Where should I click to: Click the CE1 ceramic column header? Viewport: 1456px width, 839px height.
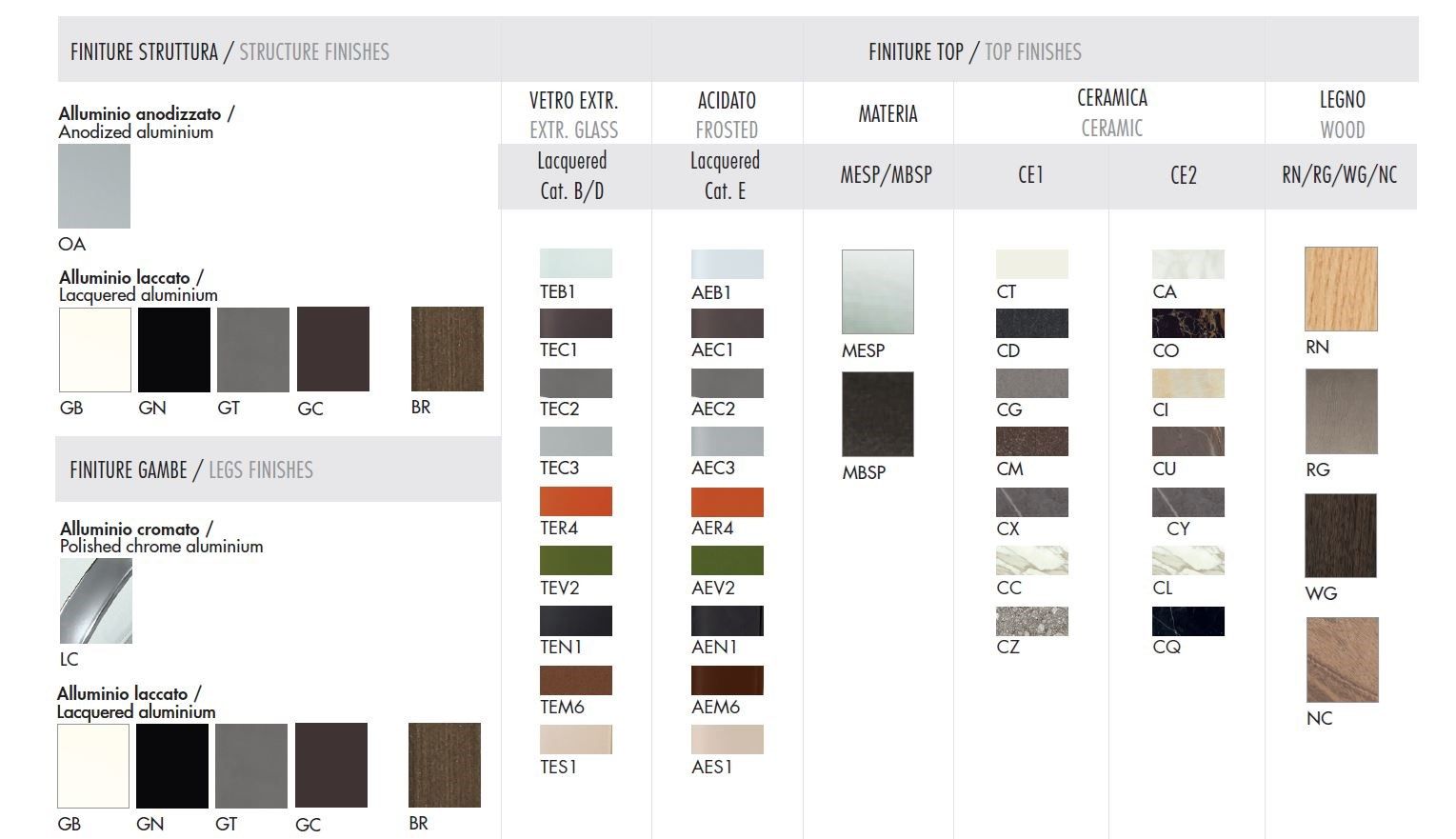click(1030, 175)
